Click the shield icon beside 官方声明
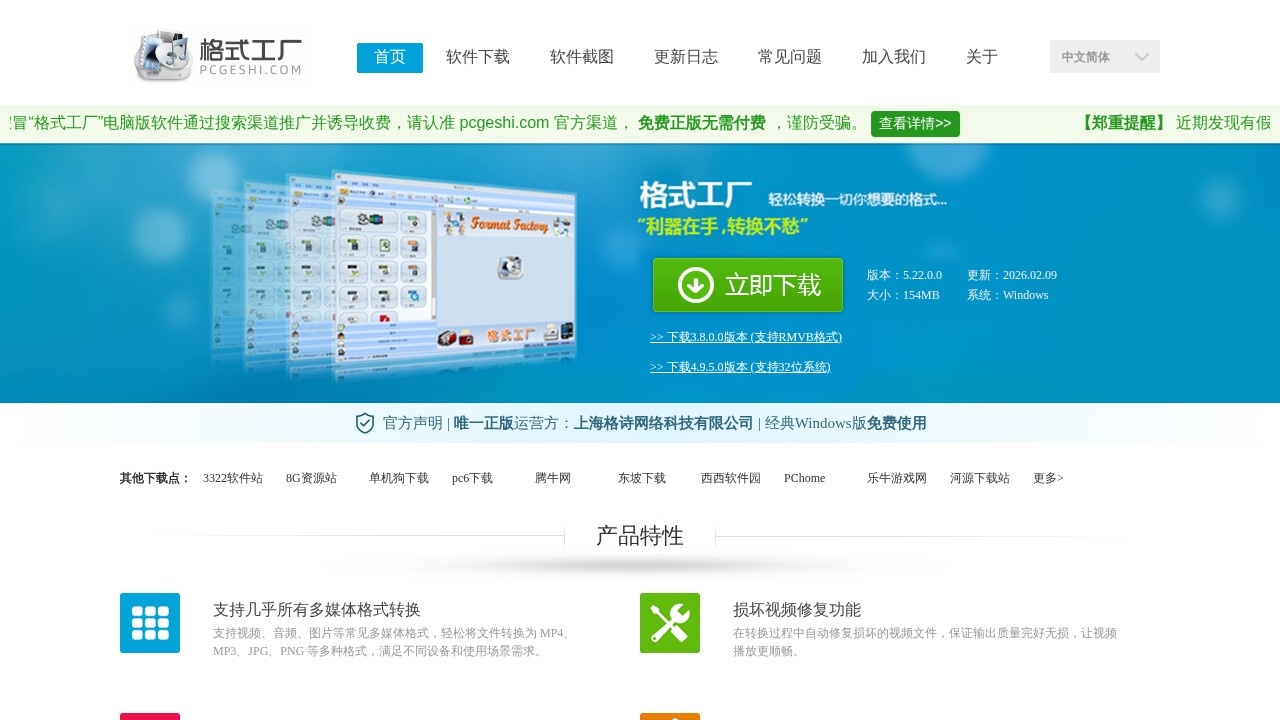The height and width of the screenshot is (720, 1280). (365, 423)
